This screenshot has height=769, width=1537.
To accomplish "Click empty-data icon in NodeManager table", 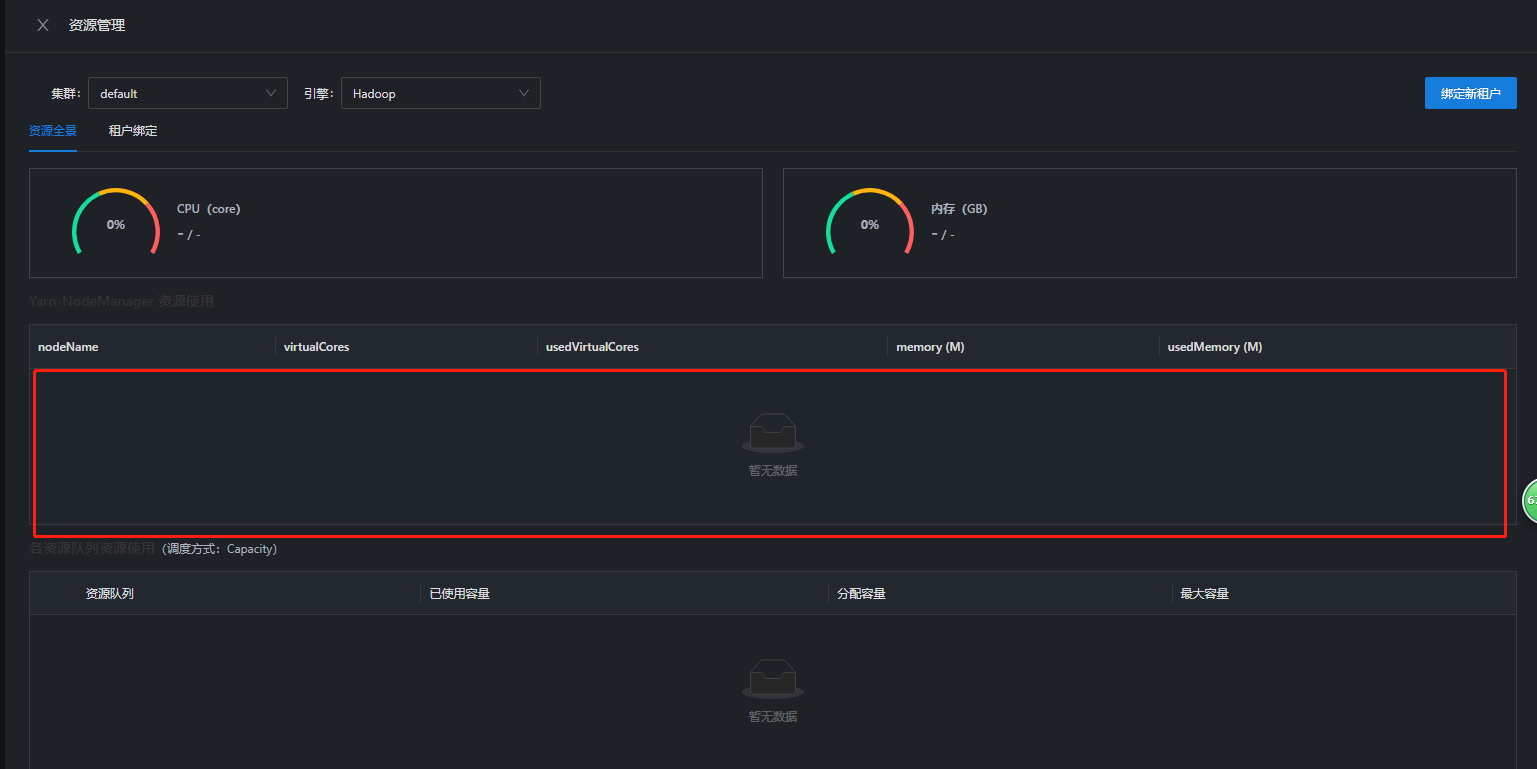I will click(x=773, y=433).
